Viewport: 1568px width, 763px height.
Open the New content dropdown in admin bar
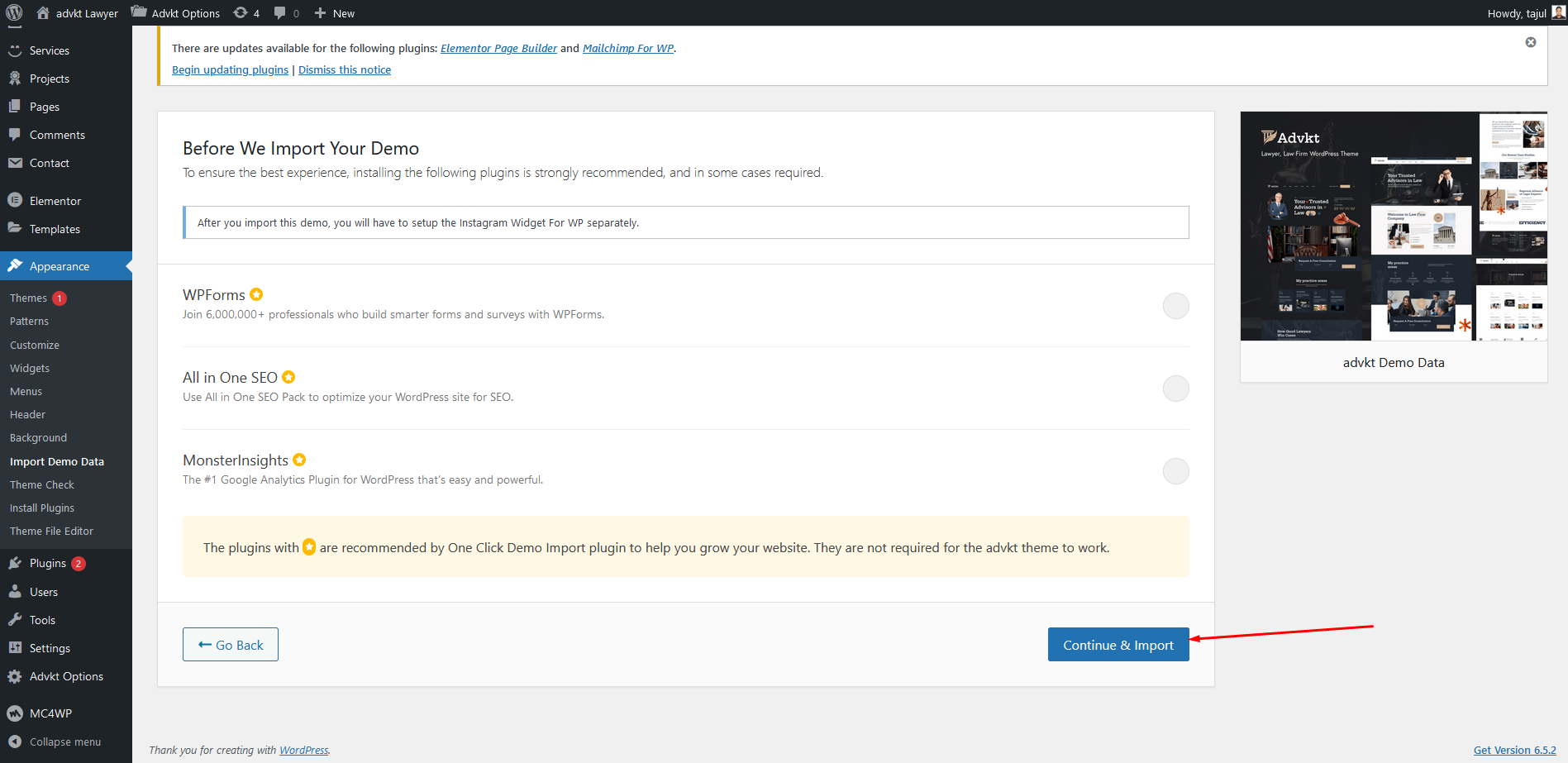(x=335, y=13)
